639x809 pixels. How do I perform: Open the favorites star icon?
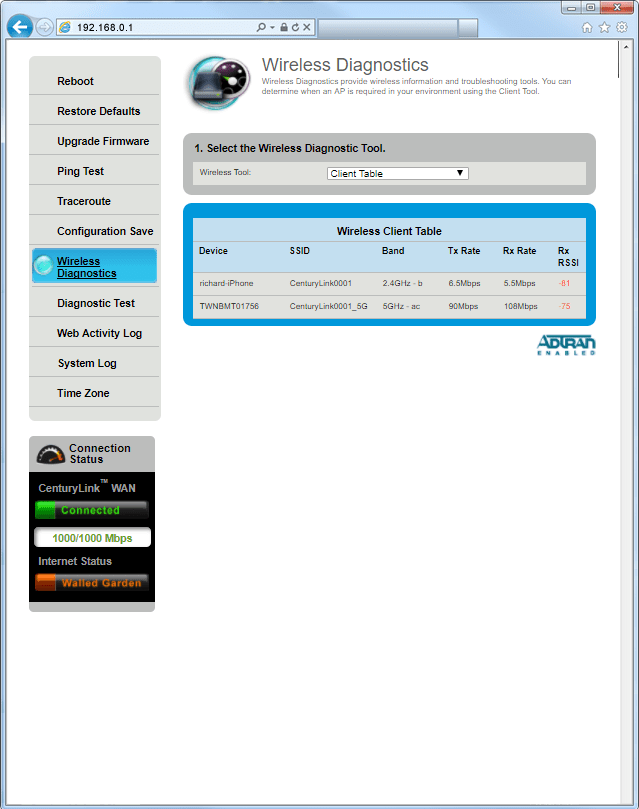(604, 27)
